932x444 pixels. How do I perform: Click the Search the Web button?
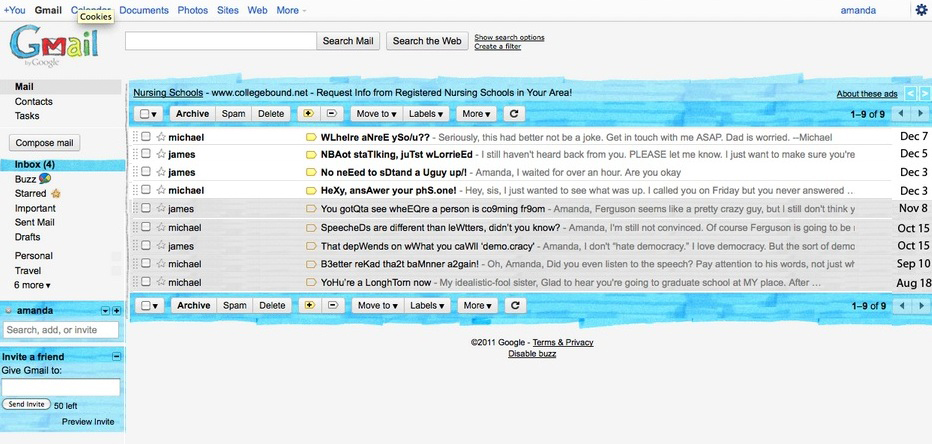click(427, 41)
